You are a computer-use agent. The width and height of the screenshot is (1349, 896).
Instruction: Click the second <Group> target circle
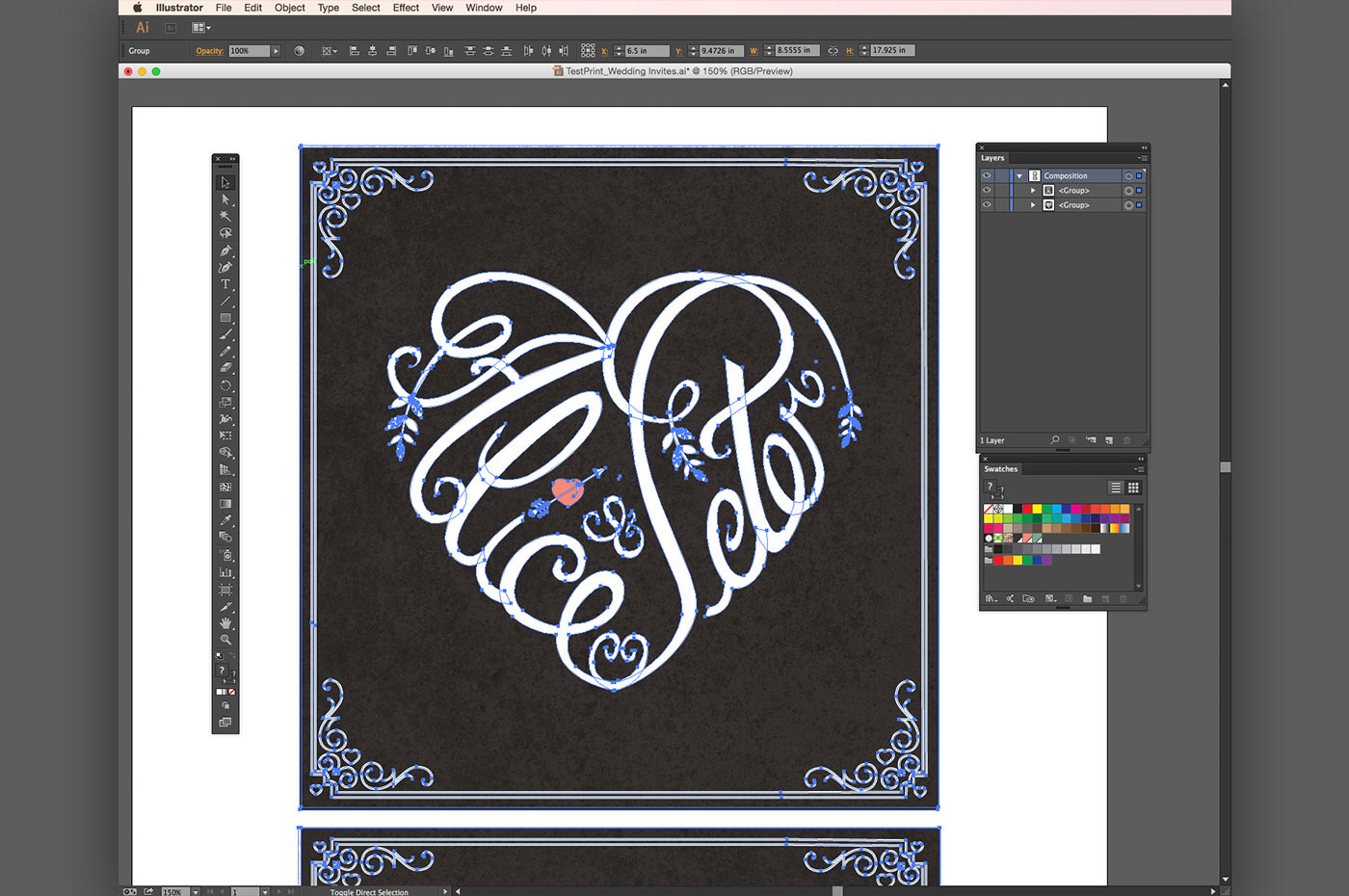click(x=1128, y=205)
